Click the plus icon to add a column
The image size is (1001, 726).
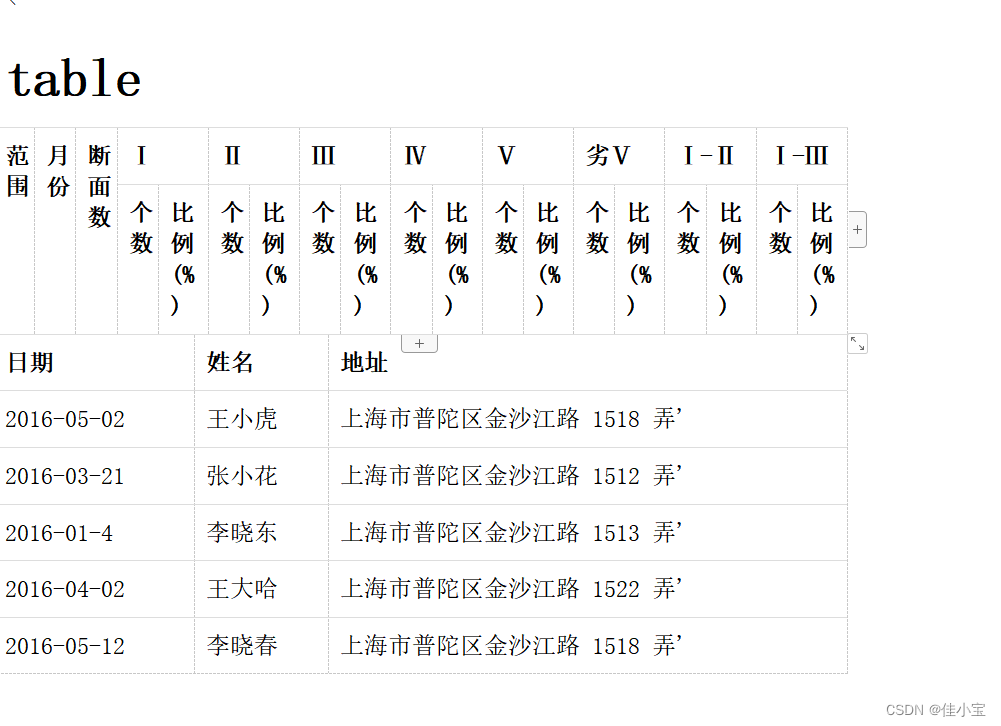tap(857, 229)
